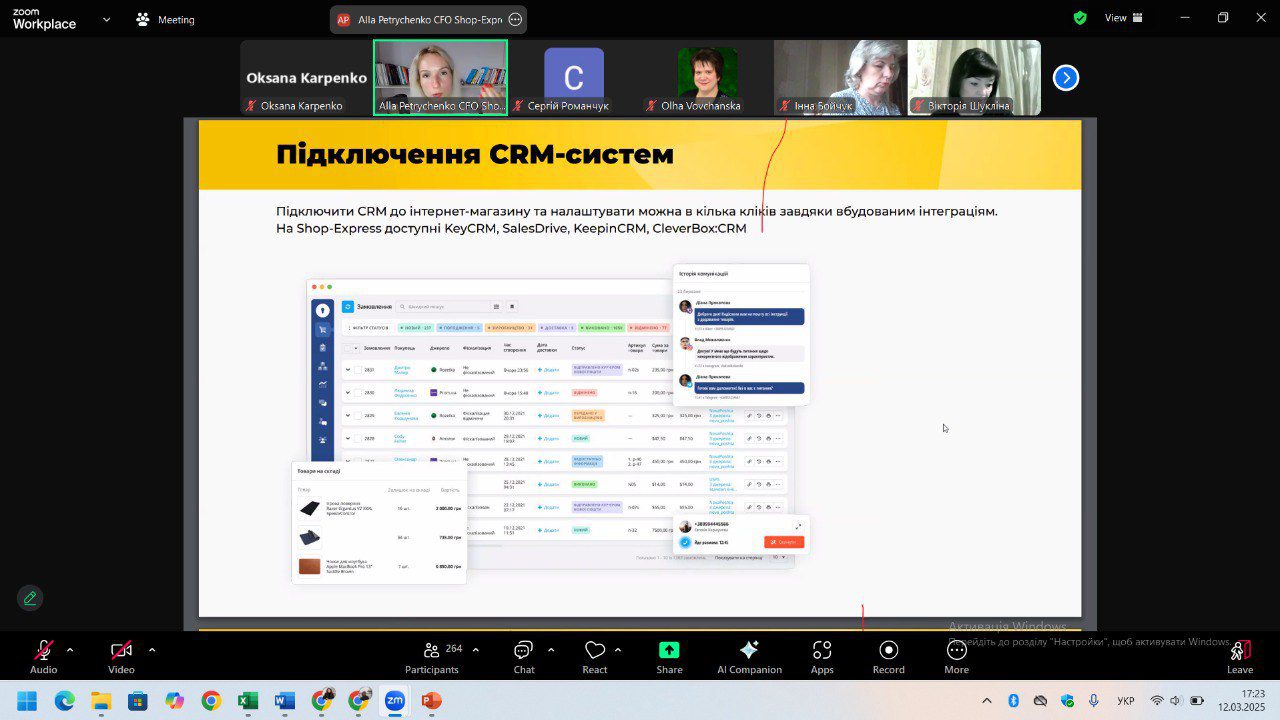Open the Participants list
The height and width of the screenshot is (720, 1280).
tap(432, 656)
